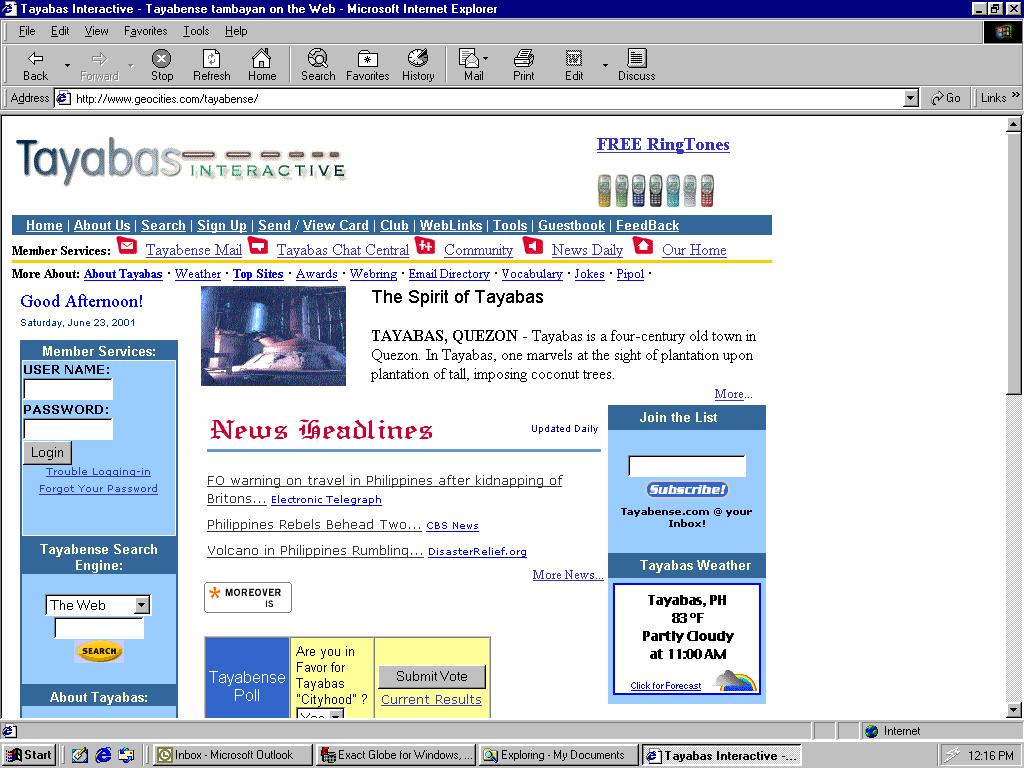The width and height of the screenshot is (1024, 768).
Task: Open the Forgot Your Password link
Action: [98, 488]
